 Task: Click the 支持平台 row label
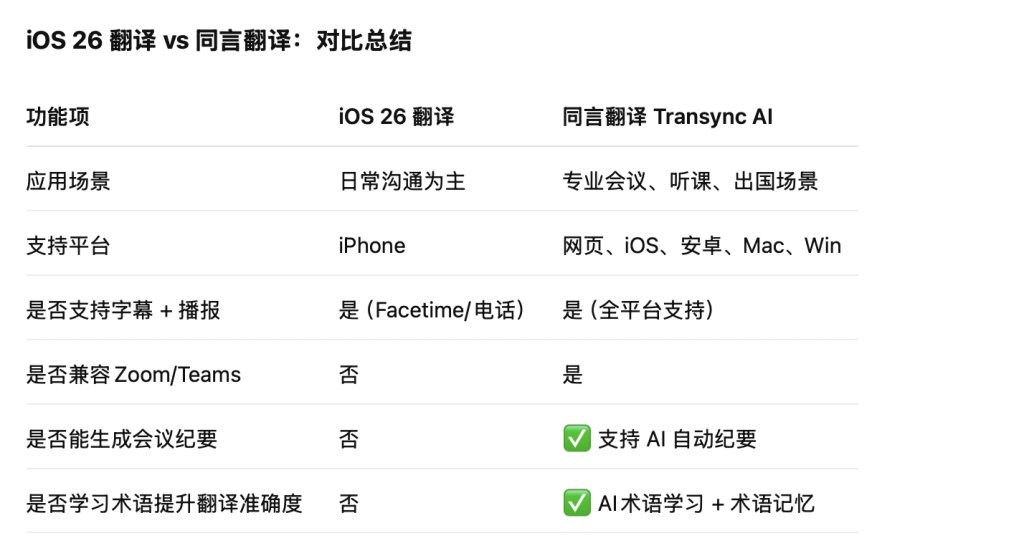coord(69,246)
